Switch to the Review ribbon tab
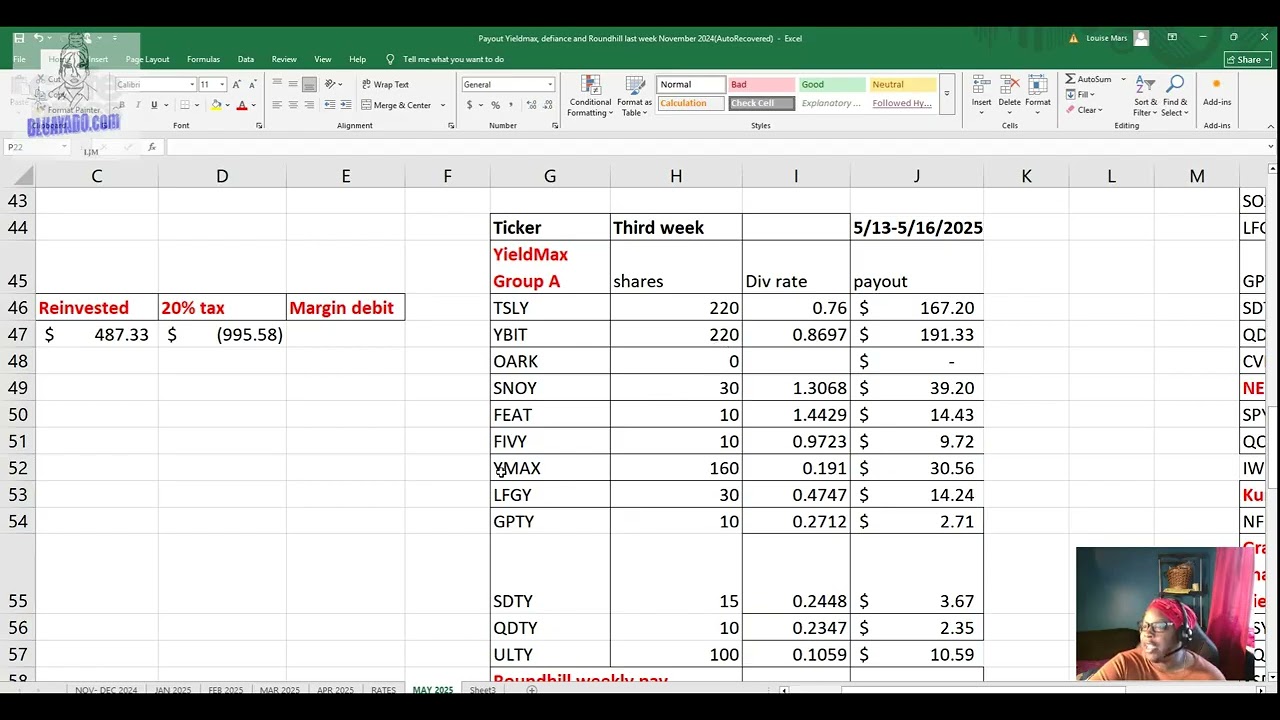1280x720 pixels. [x=284, y=59]
